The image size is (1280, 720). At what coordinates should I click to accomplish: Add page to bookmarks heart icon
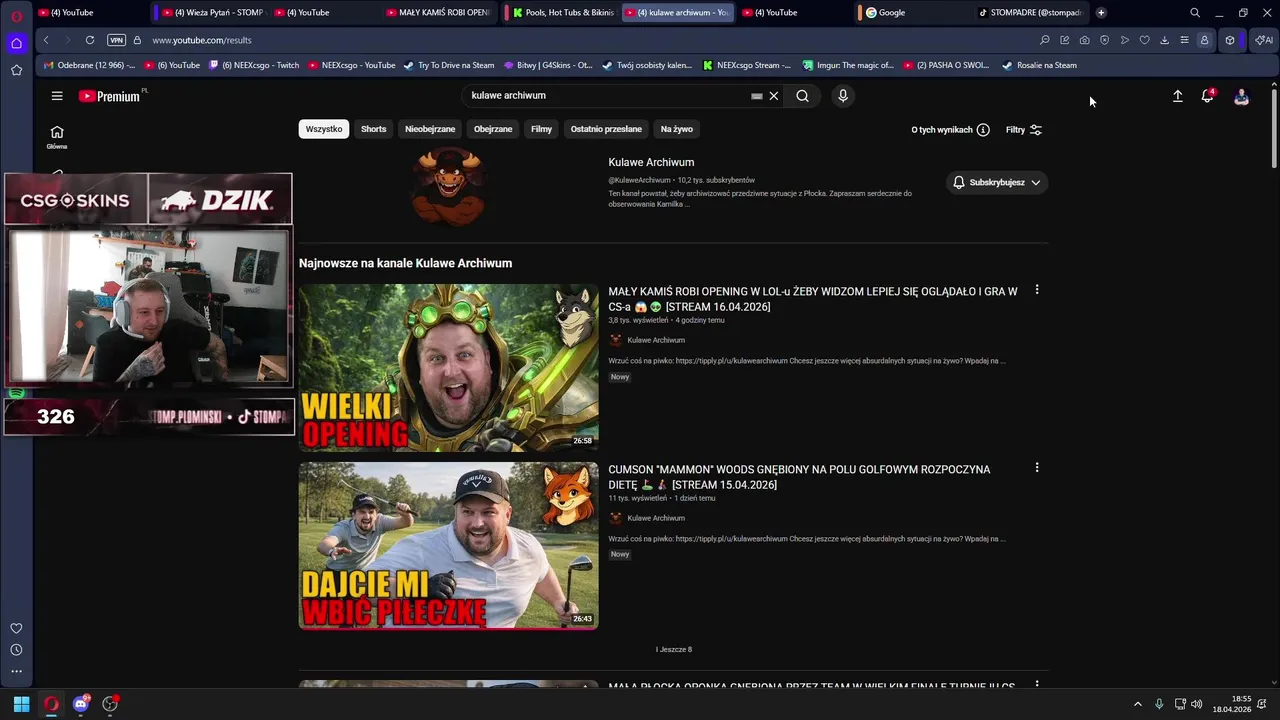pos(1145,40)
